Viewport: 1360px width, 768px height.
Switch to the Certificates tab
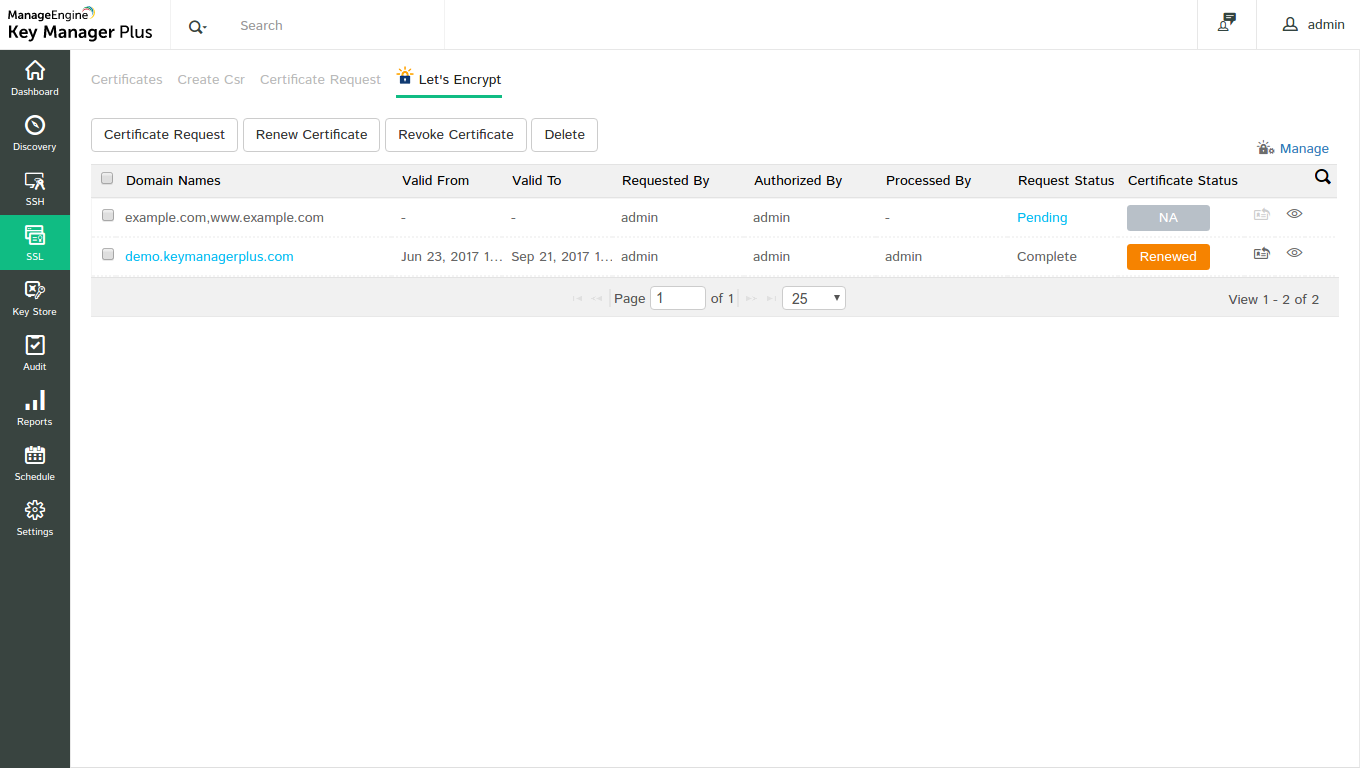pyautogui.click(x=127, y=80)
